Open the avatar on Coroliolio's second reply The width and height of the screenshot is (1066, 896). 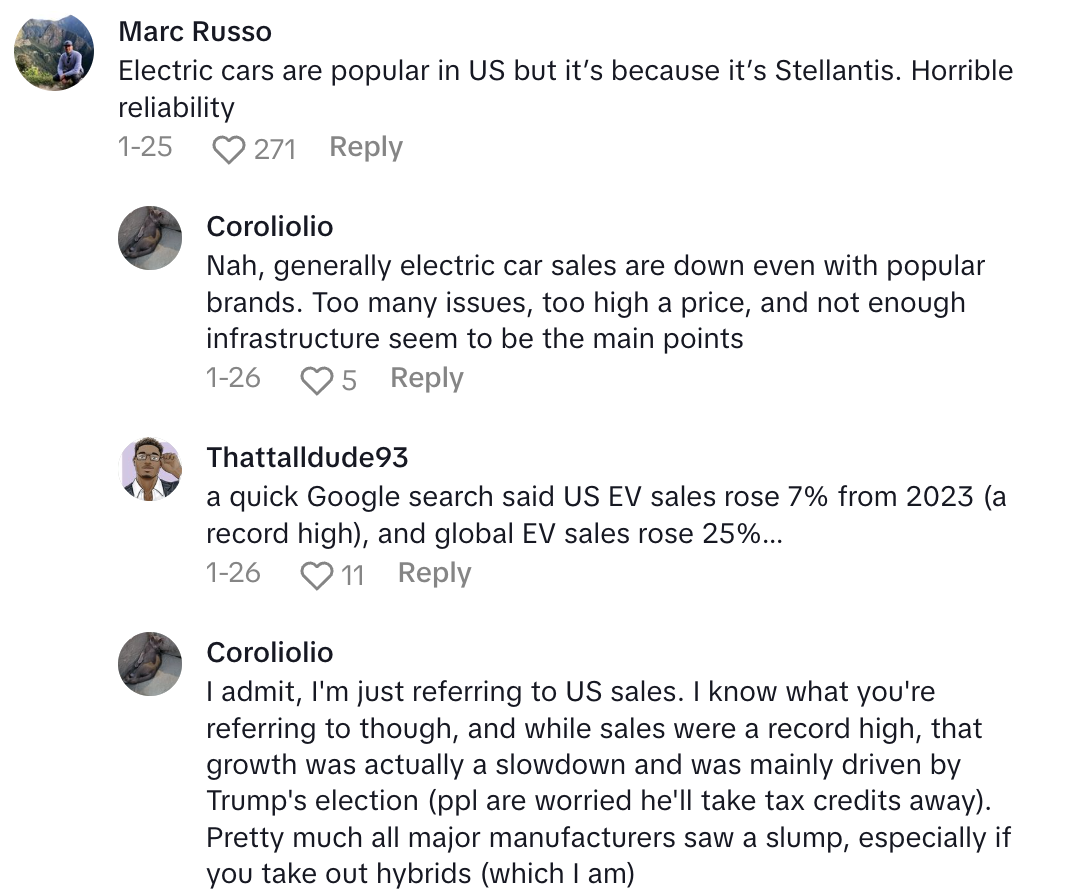150,663
